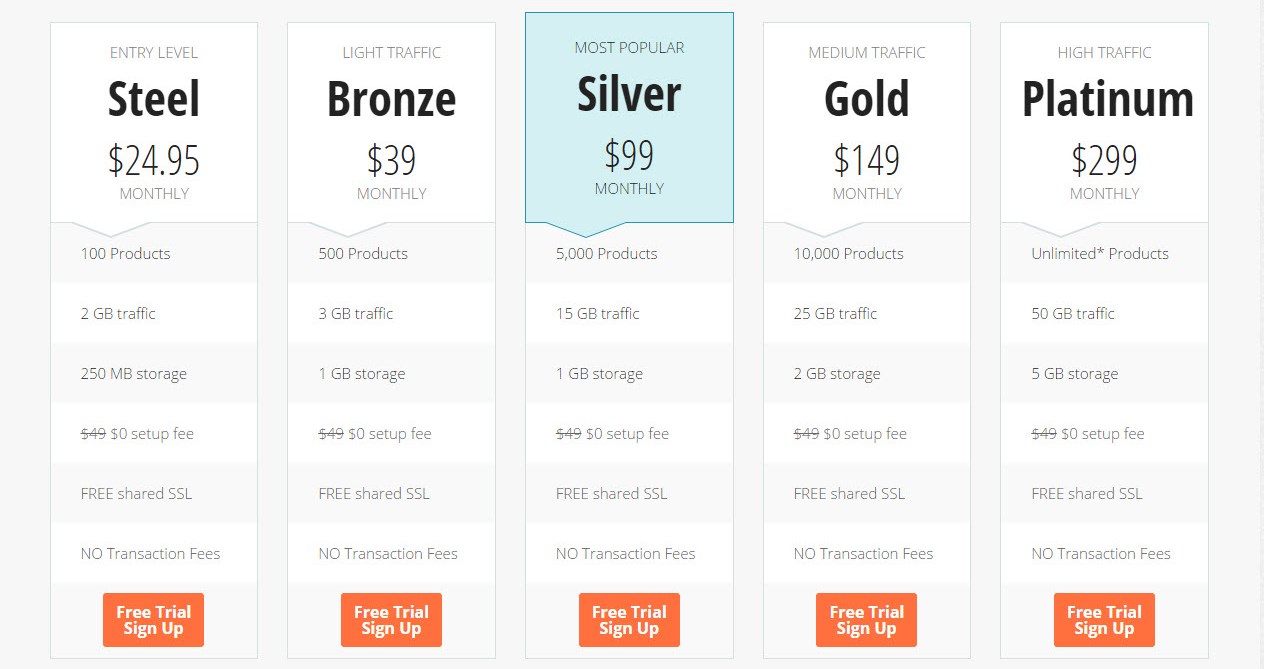Viewport: 1264px width, 669px height.
Task: Click Unlimited* Products in Platinum column
Action: coord(1100,253)
